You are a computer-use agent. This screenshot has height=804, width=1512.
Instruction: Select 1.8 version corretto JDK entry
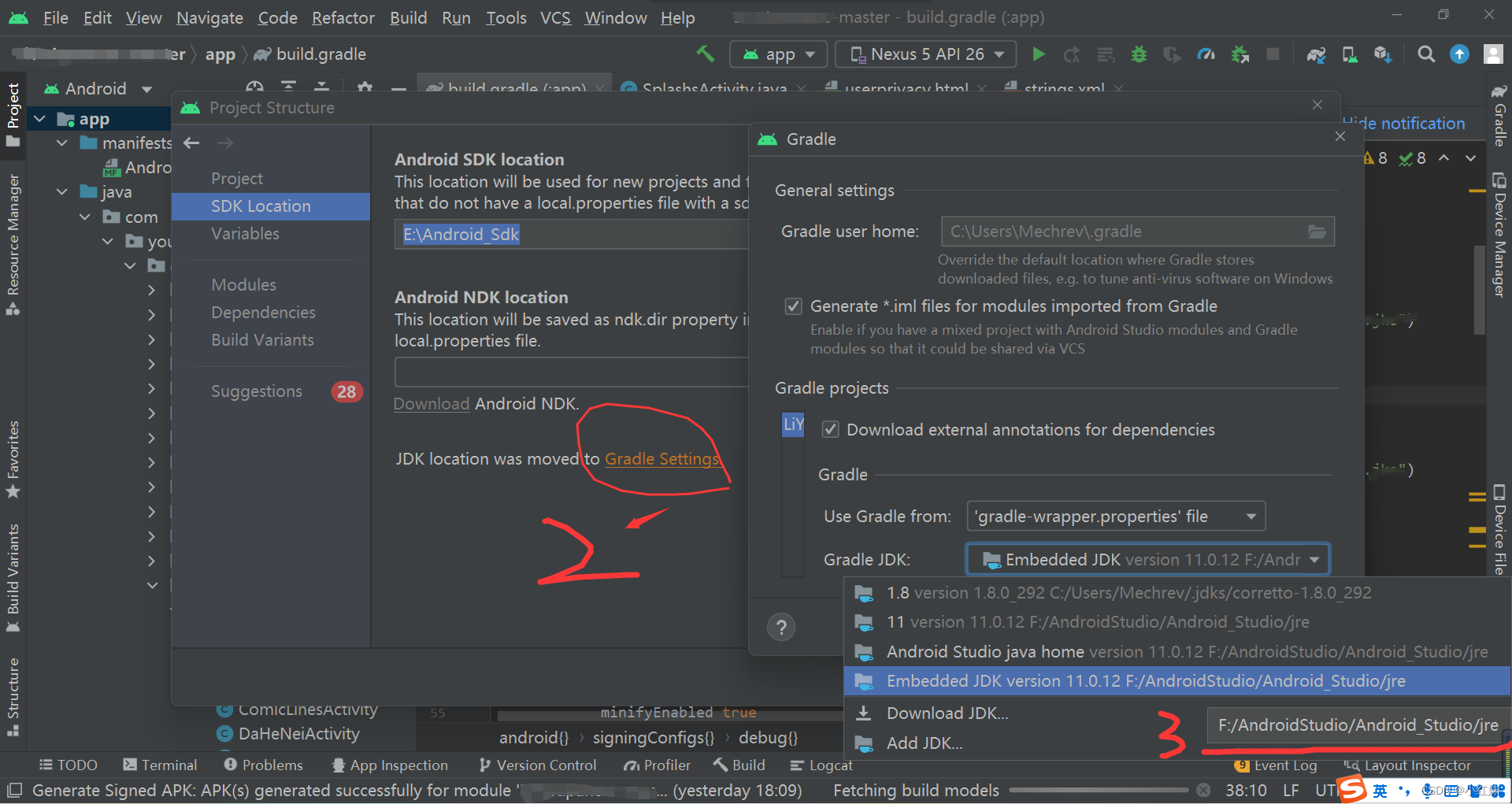coord(1177,593)
